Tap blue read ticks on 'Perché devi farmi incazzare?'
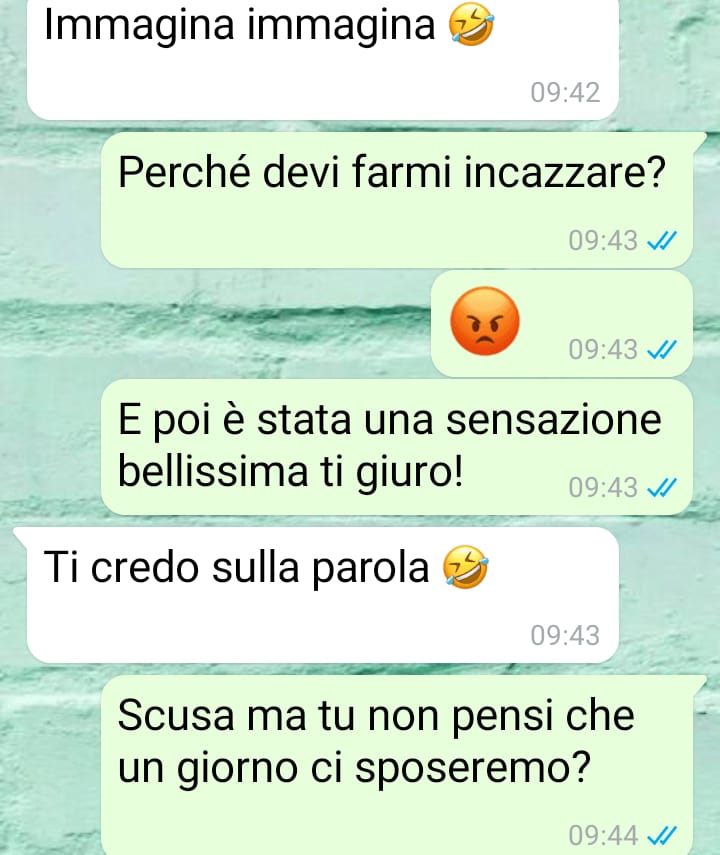Viewport: 720px width, 855px height. (661, 240)
